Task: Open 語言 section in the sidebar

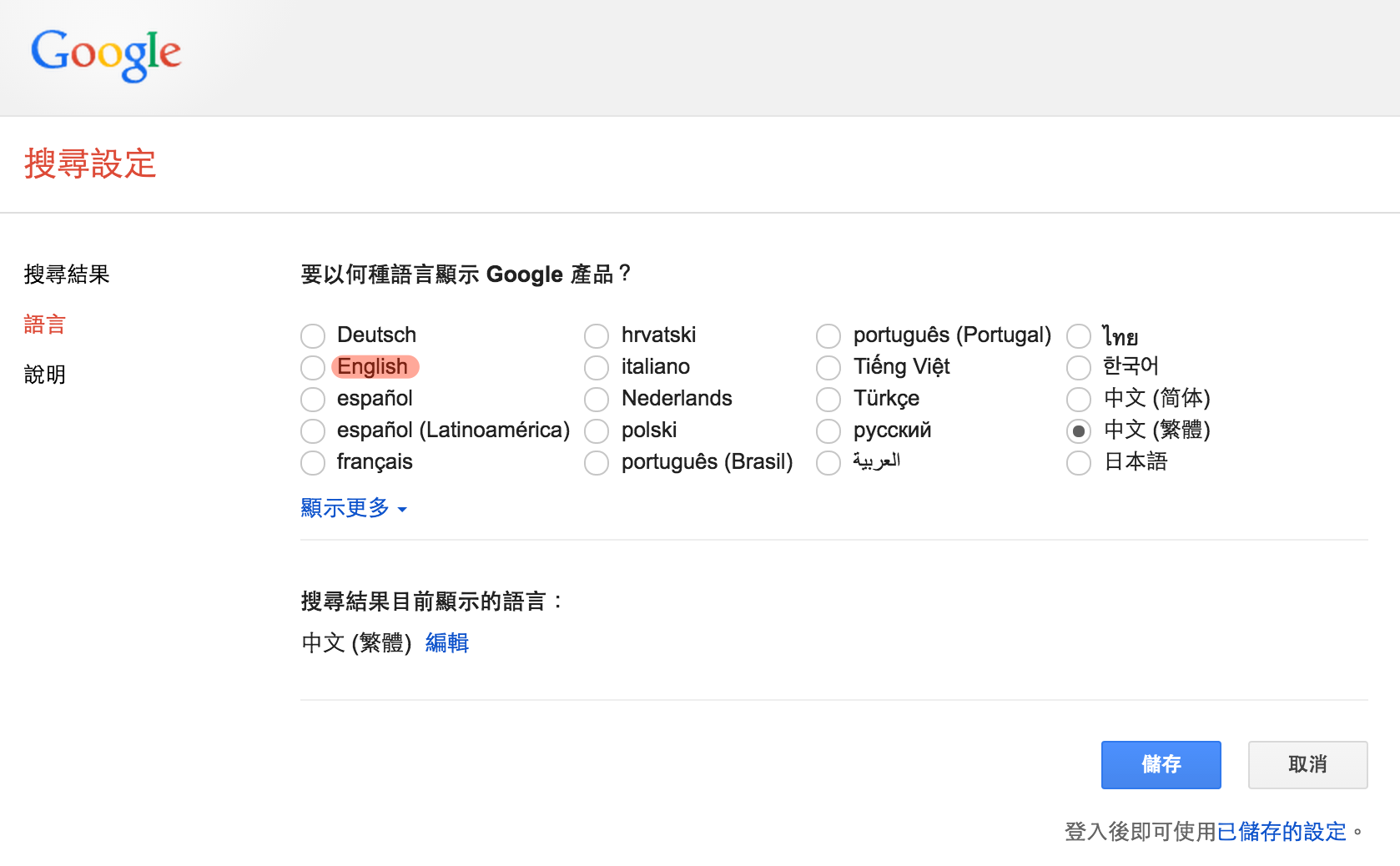Action: coord(45,325)
